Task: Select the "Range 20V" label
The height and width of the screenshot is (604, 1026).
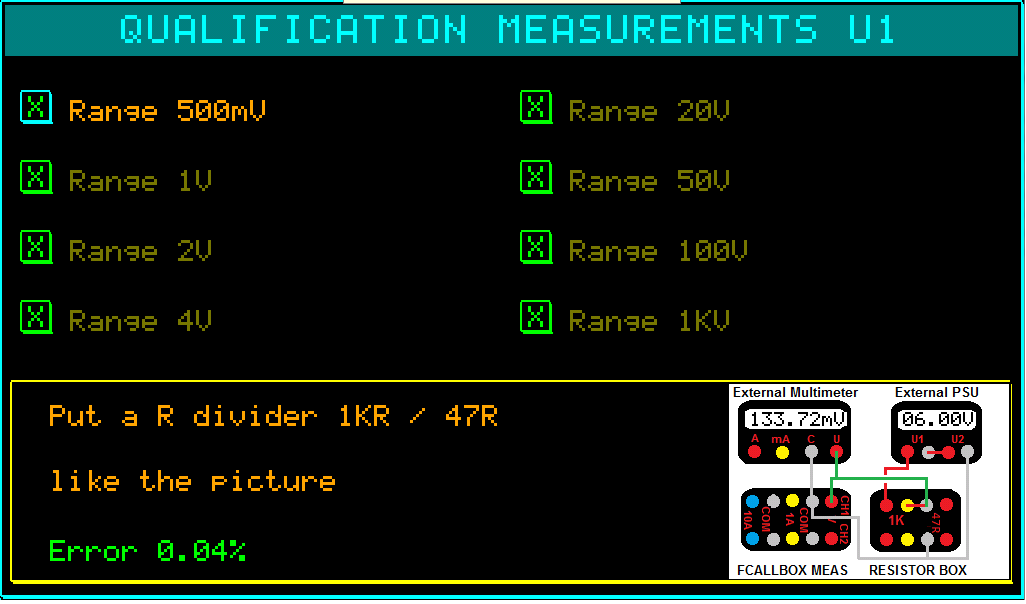Action: (x=648, y=111)
